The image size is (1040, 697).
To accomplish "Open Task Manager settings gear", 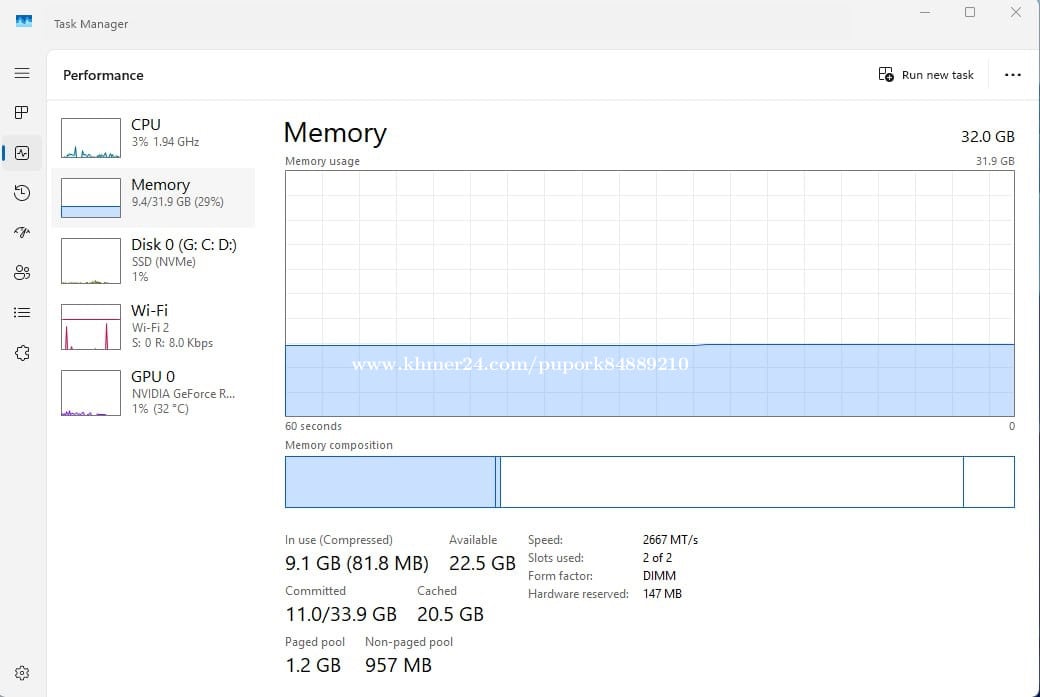I will [x=22, y=673].
